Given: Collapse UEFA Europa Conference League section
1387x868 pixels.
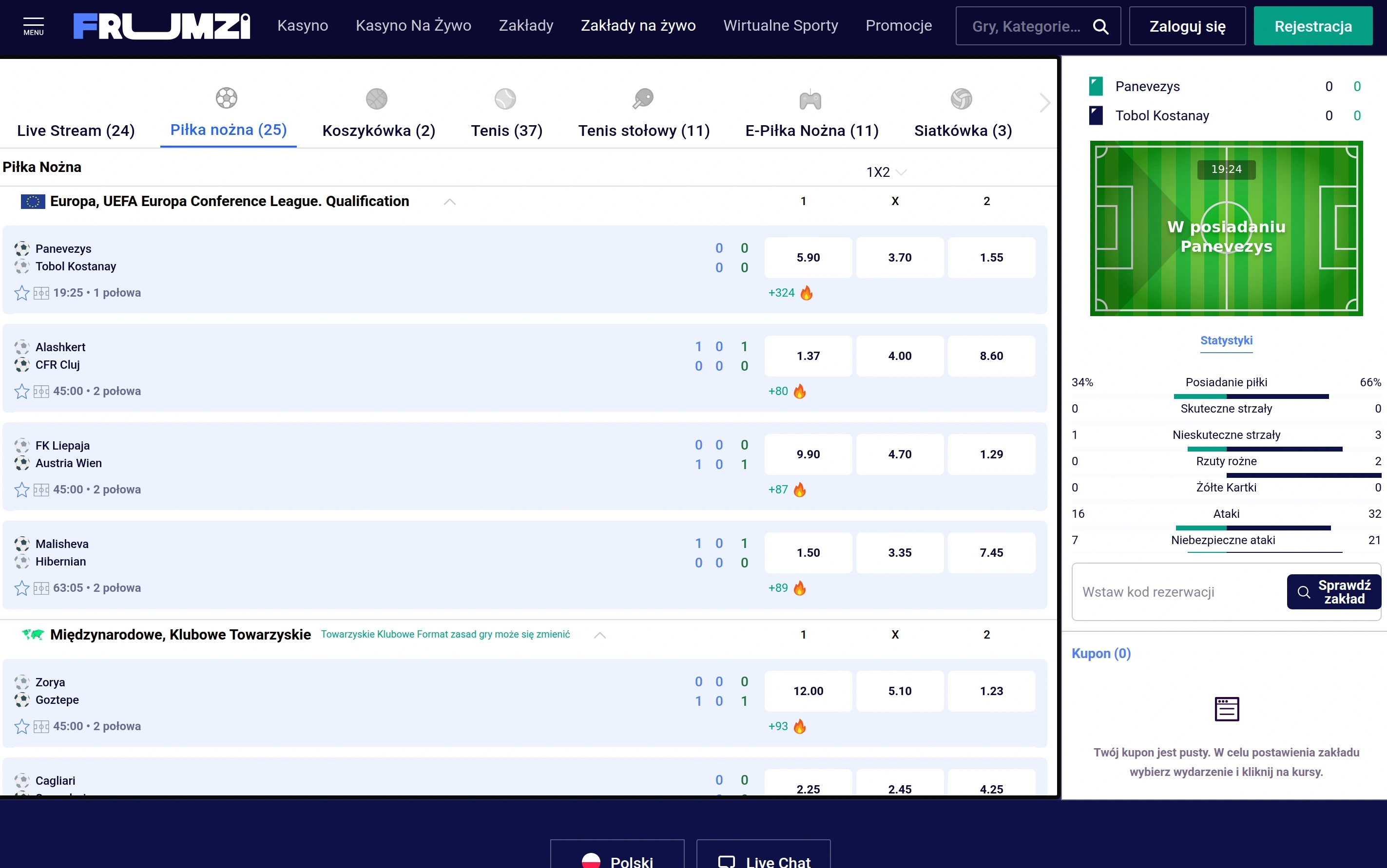Looking at the screenshot, I should (450, 202).
